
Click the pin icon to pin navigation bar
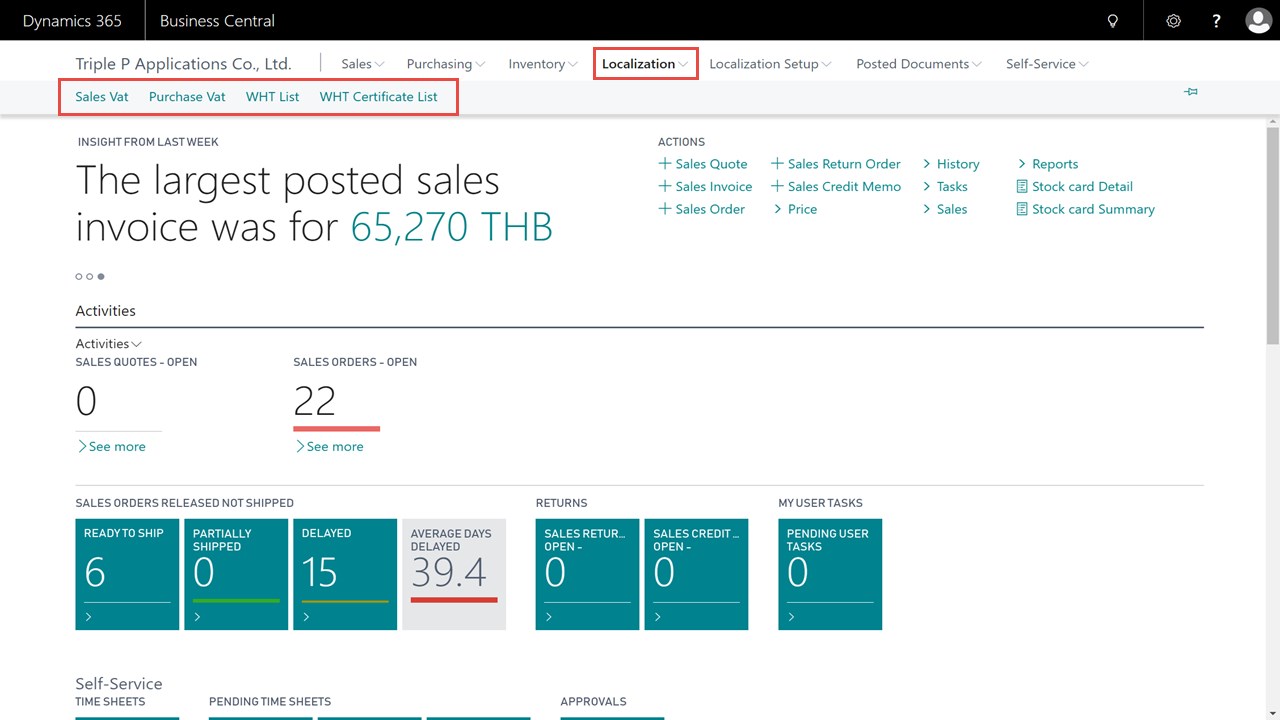tap(1191, 92)
